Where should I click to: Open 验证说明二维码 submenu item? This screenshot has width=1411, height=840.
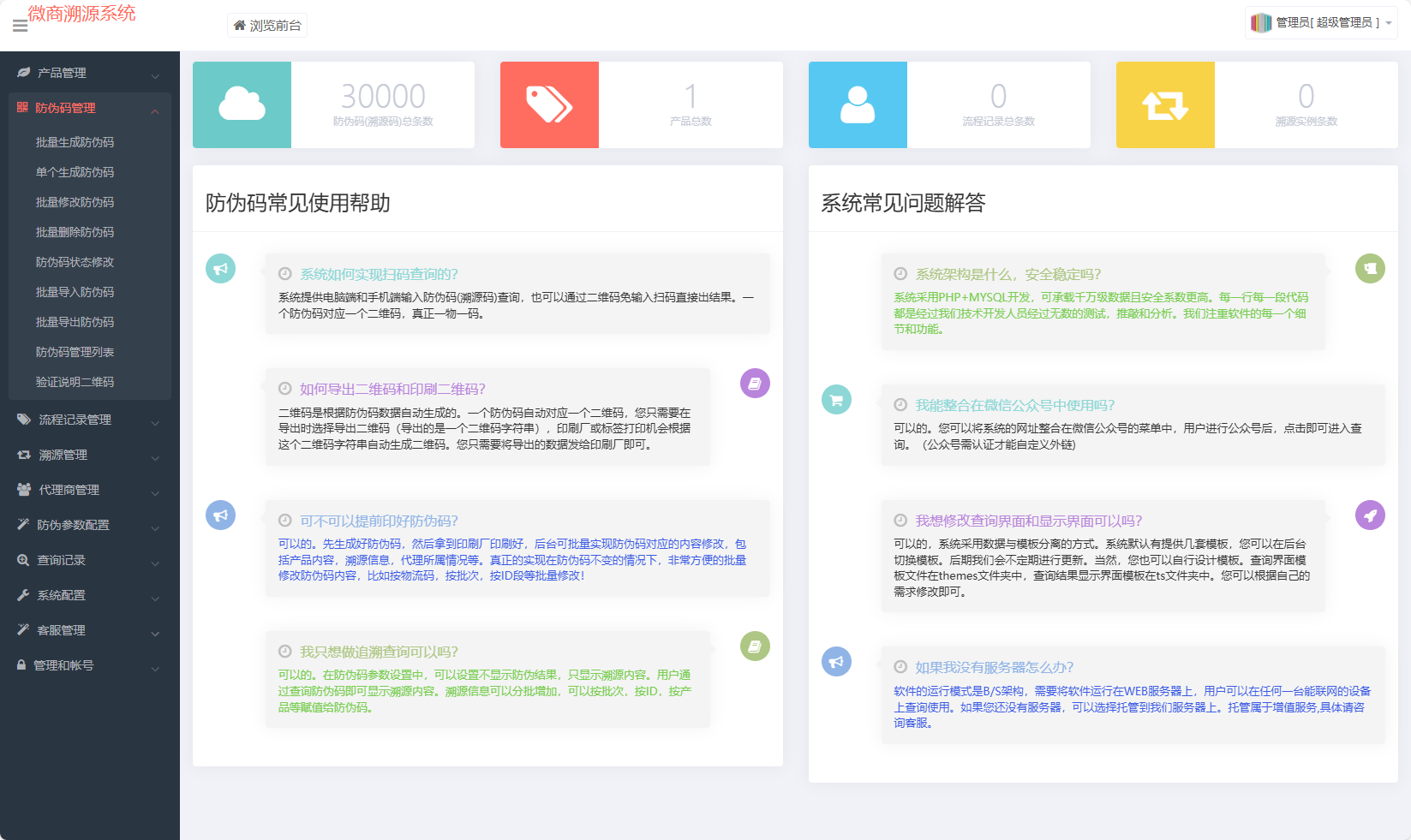[x=75, y=382]
